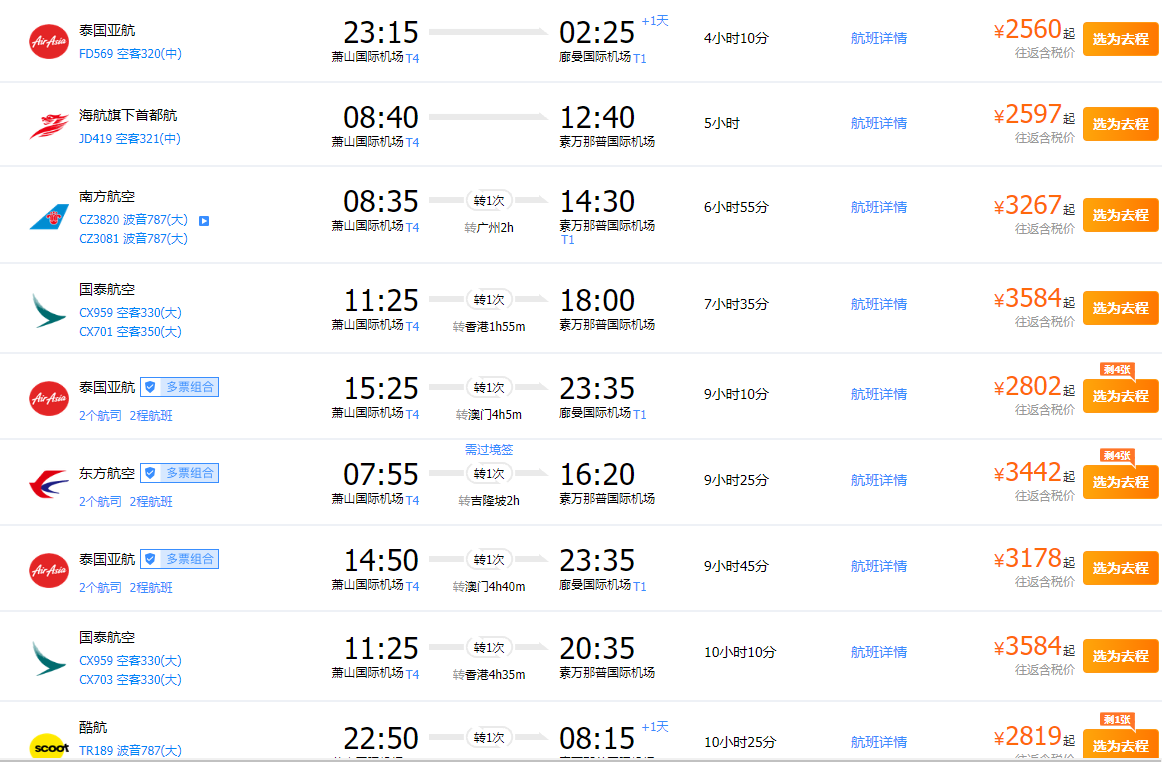Click the Capital Airlines logo beside JD419
The height and width of the screenshot is (762, 1162).
pos(49,126)
